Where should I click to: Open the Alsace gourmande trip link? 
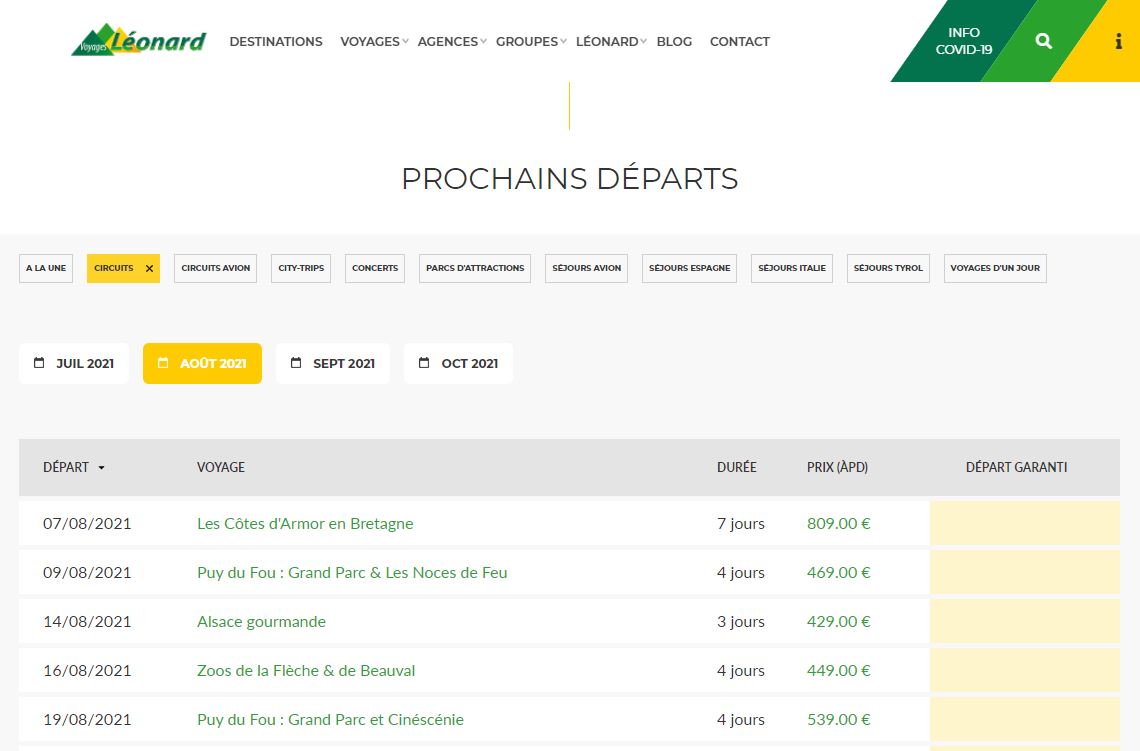tap(261, 621)
